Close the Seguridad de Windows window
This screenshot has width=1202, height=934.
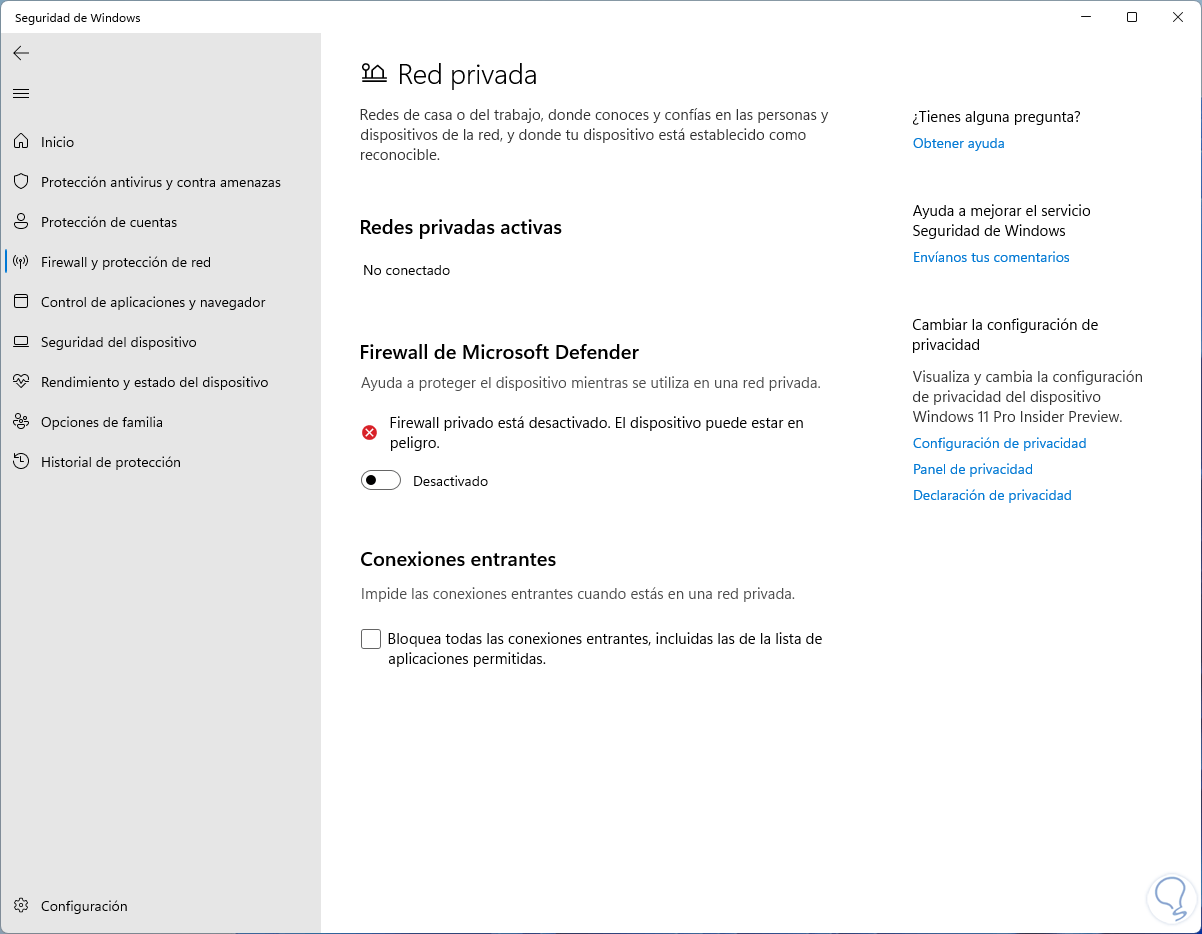[x=1178, y=17]
